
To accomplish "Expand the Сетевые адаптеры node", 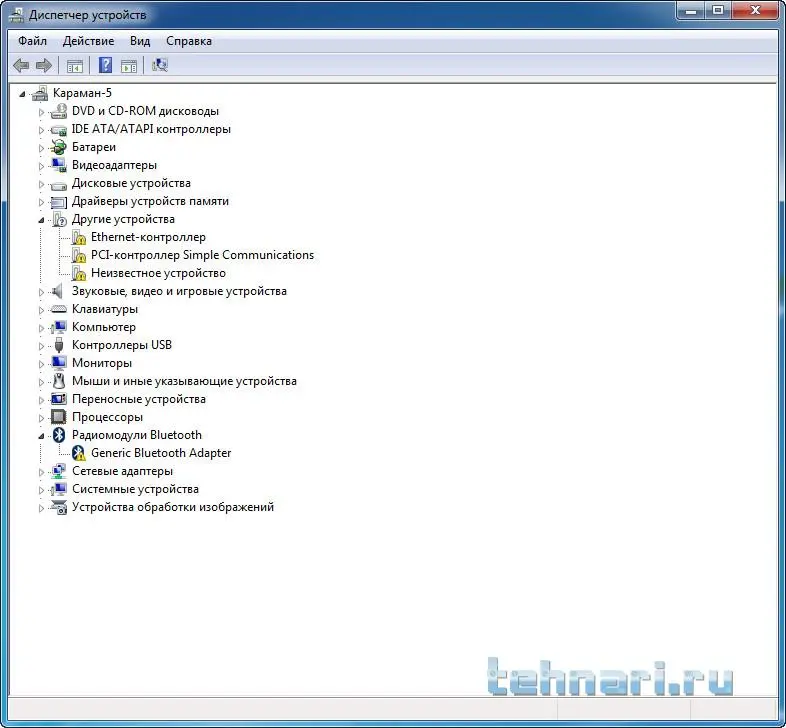I will coord(42,472).
